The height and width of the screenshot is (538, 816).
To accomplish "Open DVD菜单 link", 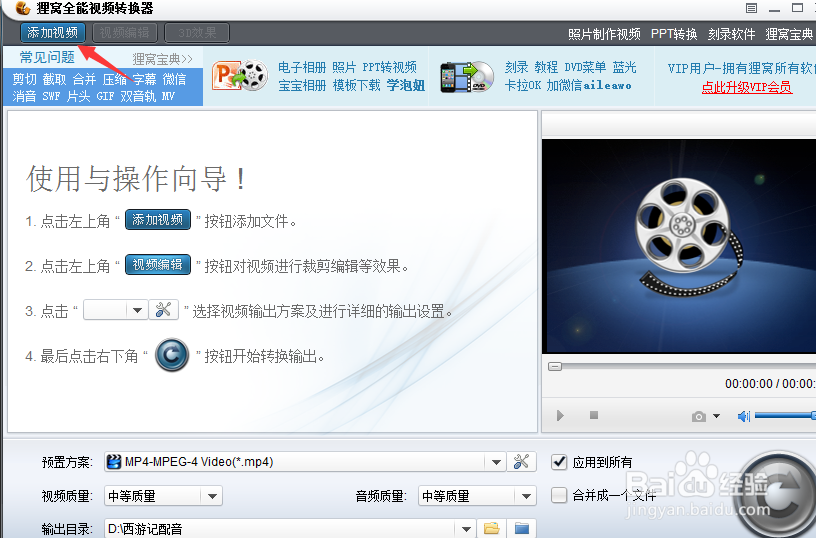I will 585,68.
